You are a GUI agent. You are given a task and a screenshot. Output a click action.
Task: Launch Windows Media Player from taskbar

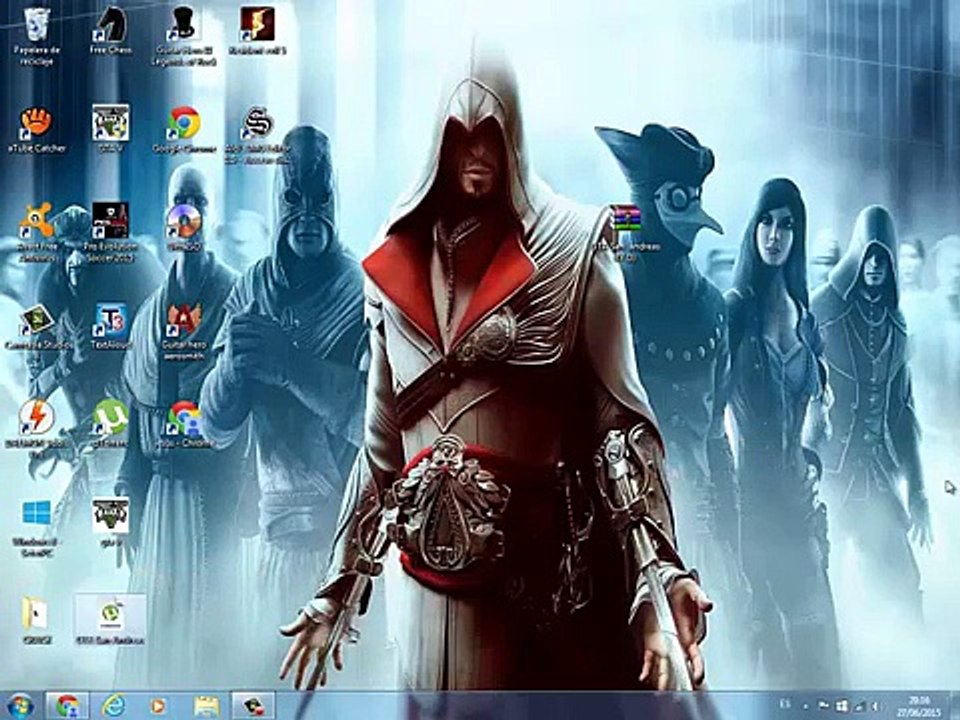click(x=158, y=706)
